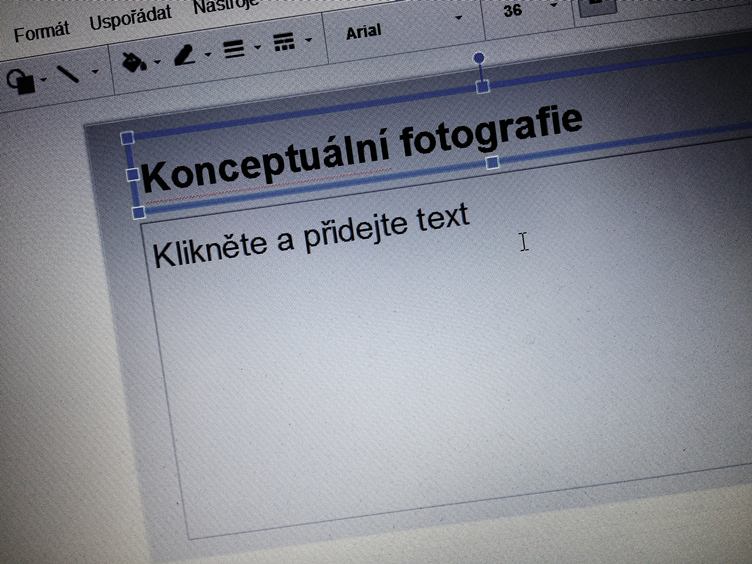The image size is (752, 564).
Task: Open line weight dropdown arrow
Action: point(258,47)
